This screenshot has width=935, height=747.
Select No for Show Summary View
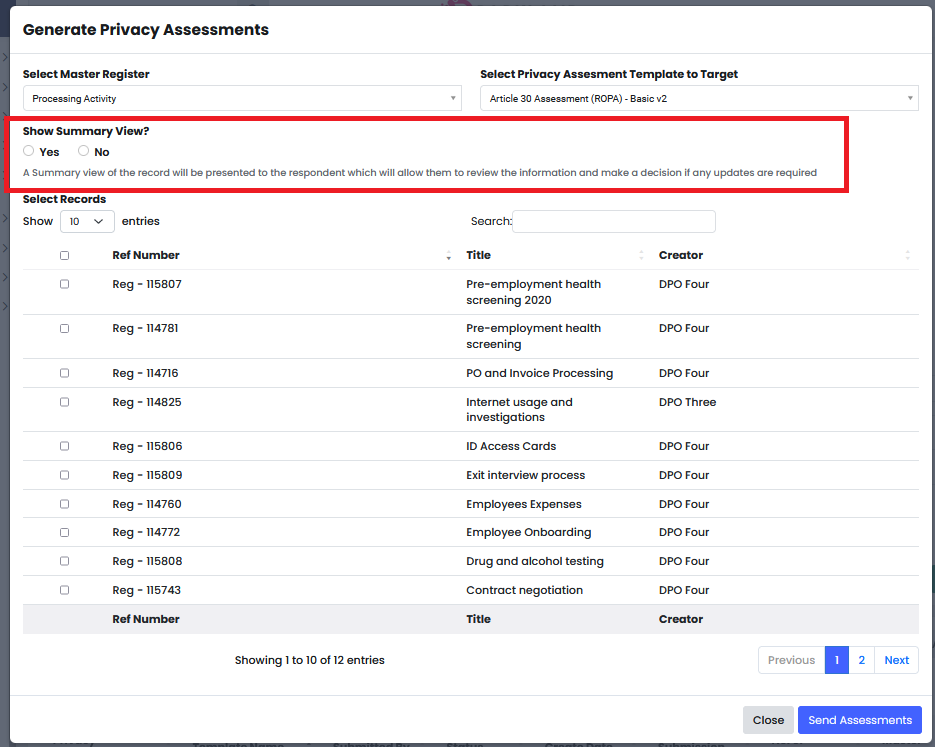pos(84,151)
